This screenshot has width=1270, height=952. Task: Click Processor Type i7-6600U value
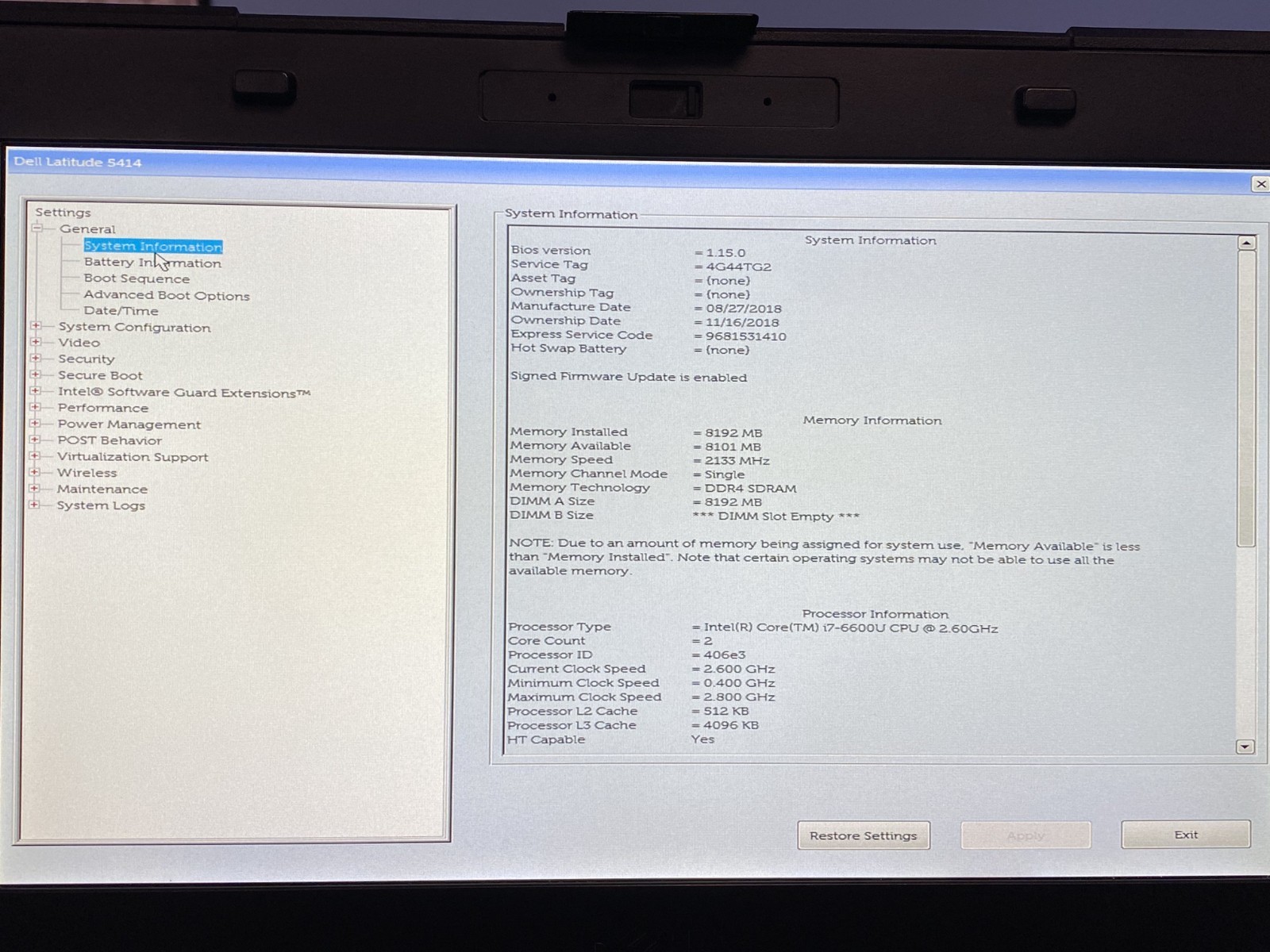click(851, 628)
